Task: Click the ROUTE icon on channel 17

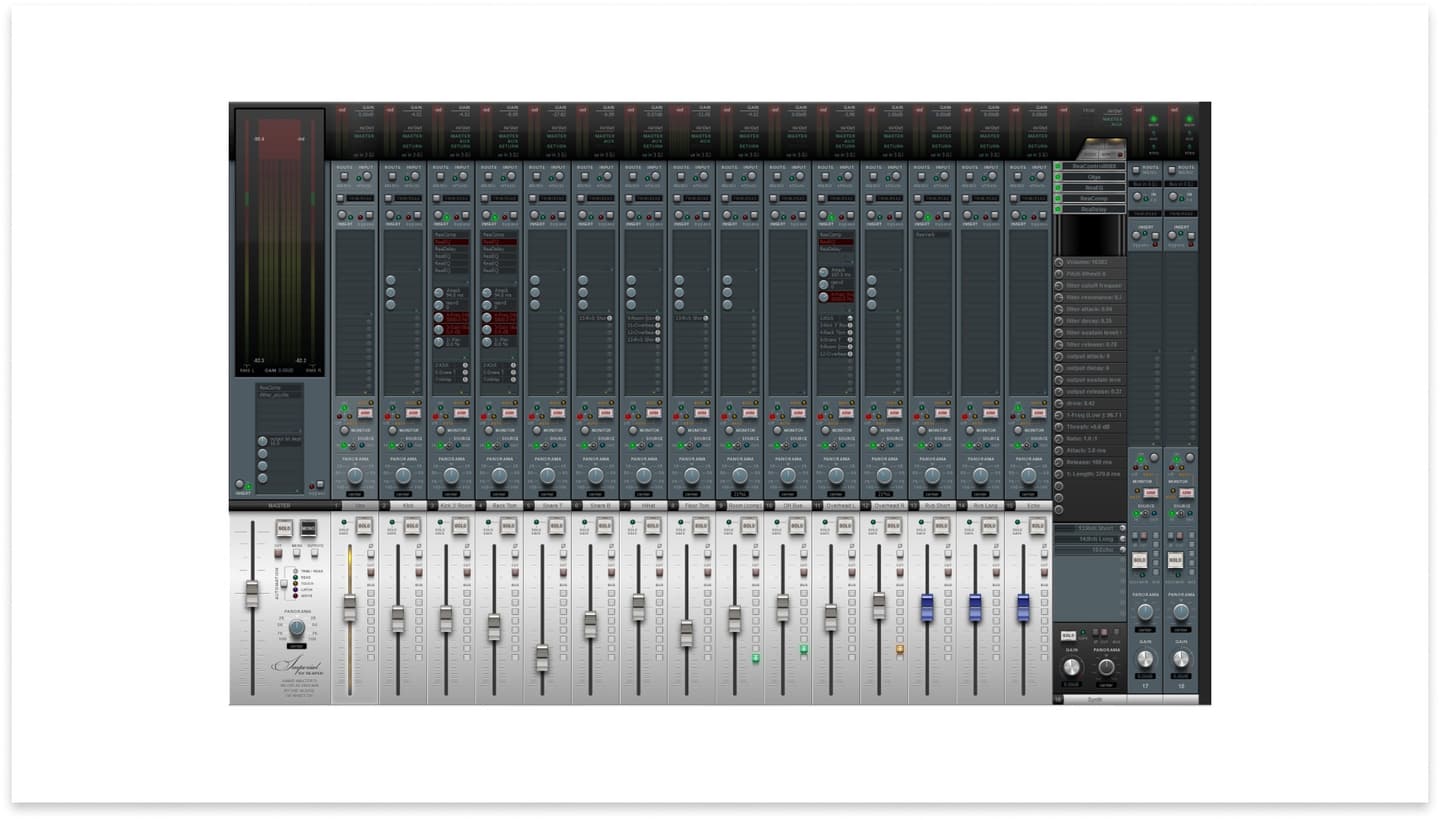Action: pos(1136,170)
